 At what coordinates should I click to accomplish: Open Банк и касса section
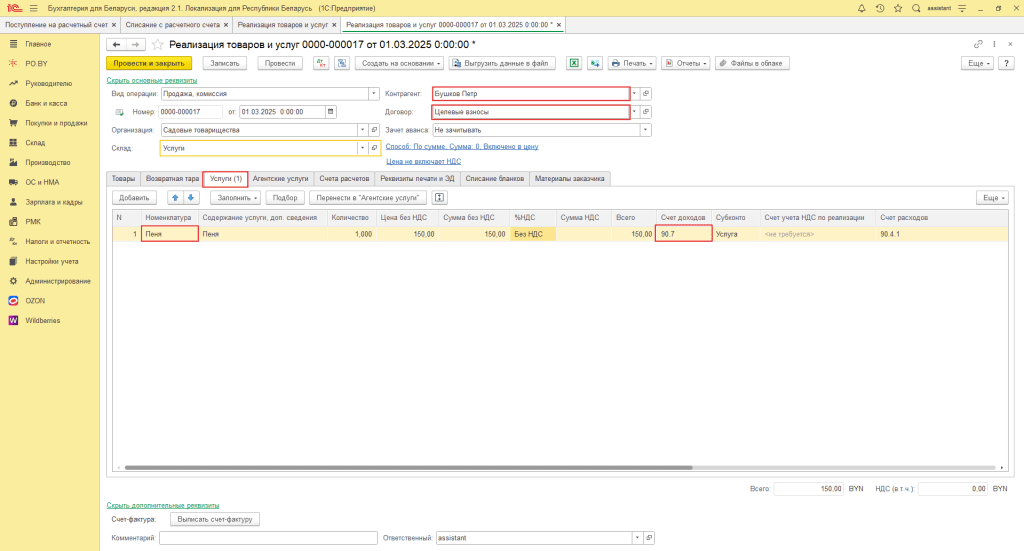46,103
